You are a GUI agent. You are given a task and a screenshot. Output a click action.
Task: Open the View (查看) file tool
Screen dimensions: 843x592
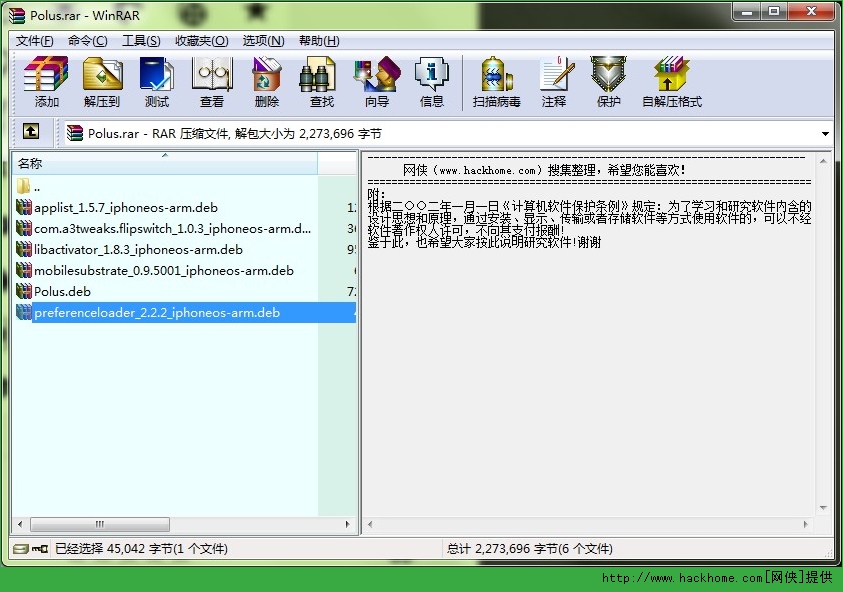click(x=212, y=82)
